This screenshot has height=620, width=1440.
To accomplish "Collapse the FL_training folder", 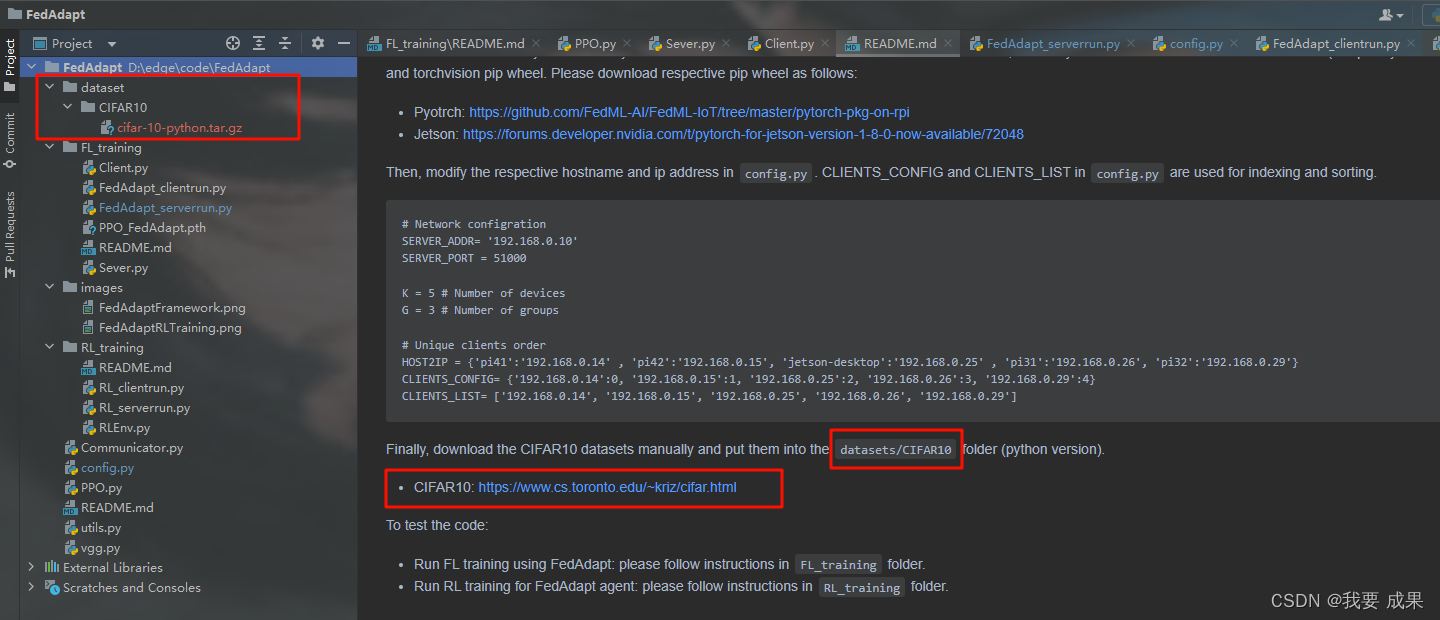I will [50, 148].
